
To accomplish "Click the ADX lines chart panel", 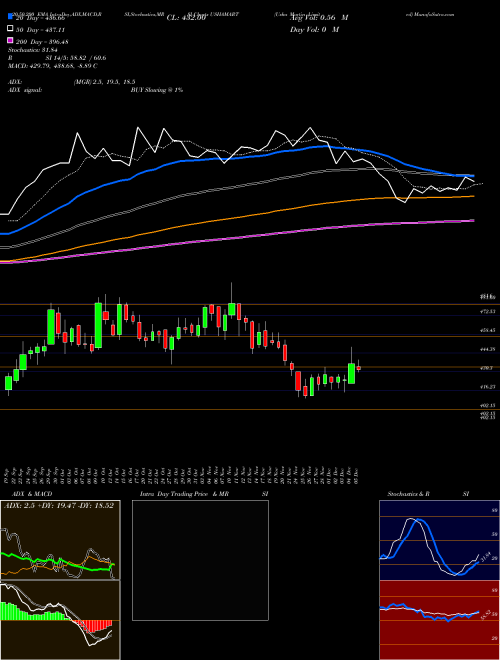I will click(60, 540).
